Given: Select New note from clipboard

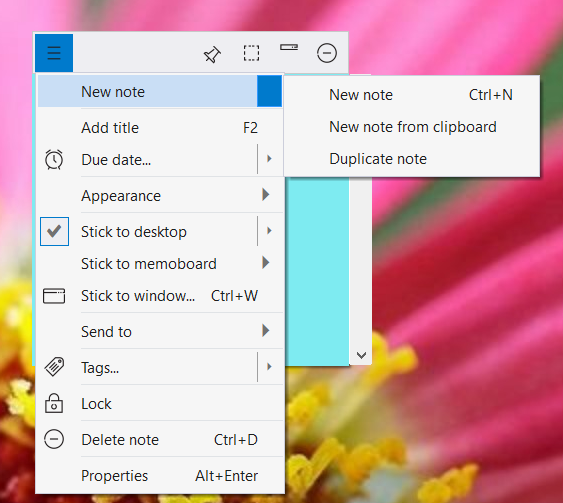Looking at the screenshot, I should pyautogui.click(x=412, y=127).
